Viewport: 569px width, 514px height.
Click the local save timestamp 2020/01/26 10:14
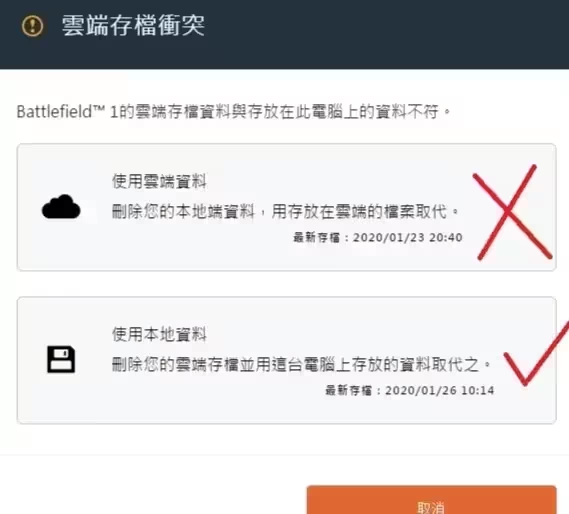point(439,390)
